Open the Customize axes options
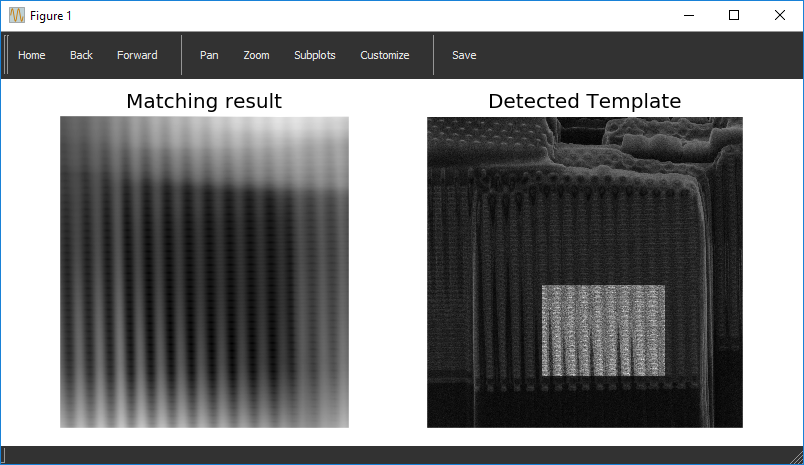The height and width of the screenshot is (465, 804). click(x=384, y=55)
